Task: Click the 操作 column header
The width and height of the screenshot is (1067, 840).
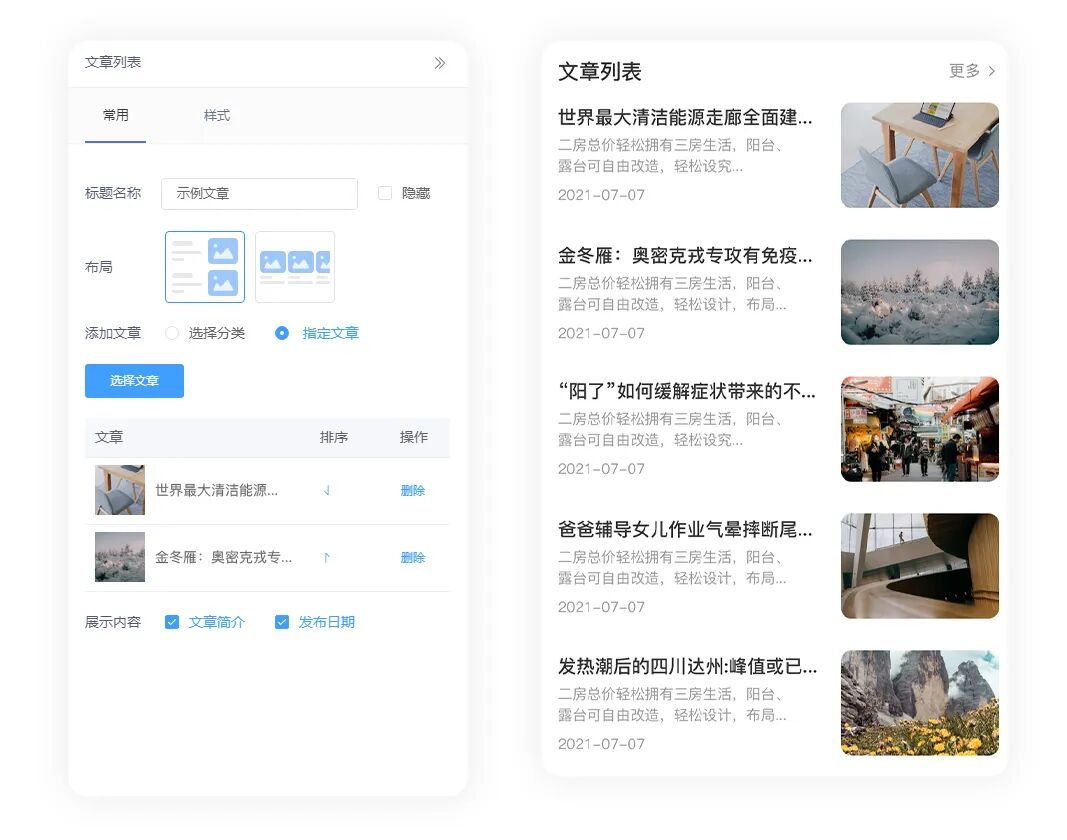Action: (x=413, y=437)
